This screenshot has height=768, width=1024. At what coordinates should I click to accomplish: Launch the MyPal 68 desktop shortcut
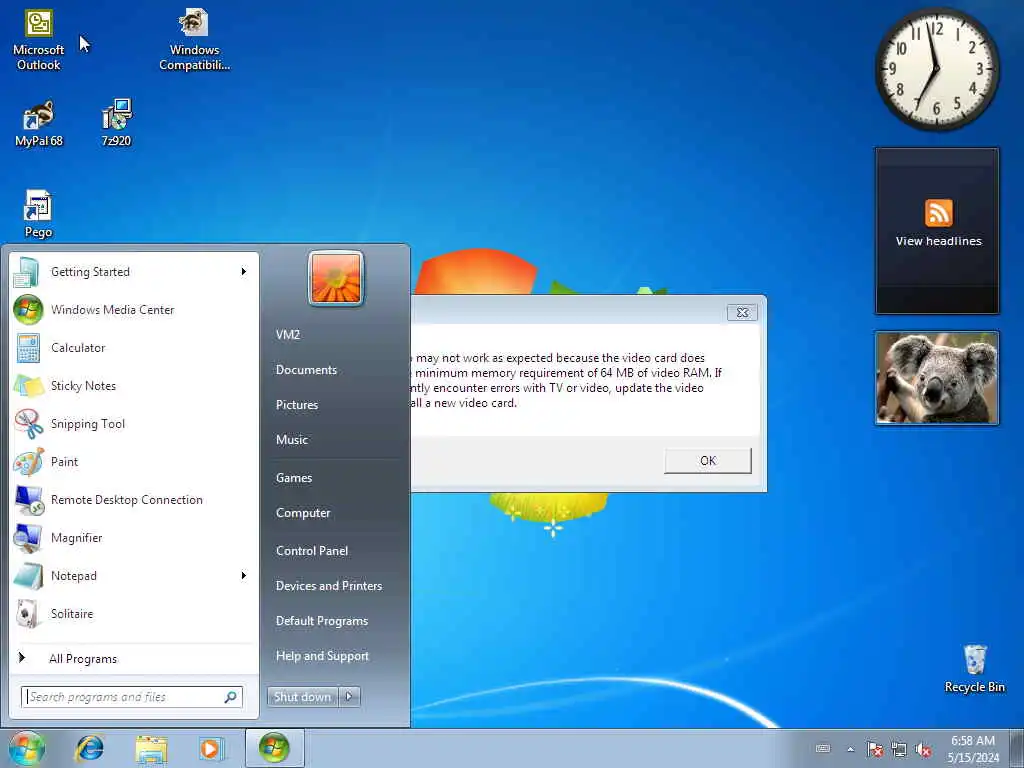pyautogui.click(x=39, y=123)
